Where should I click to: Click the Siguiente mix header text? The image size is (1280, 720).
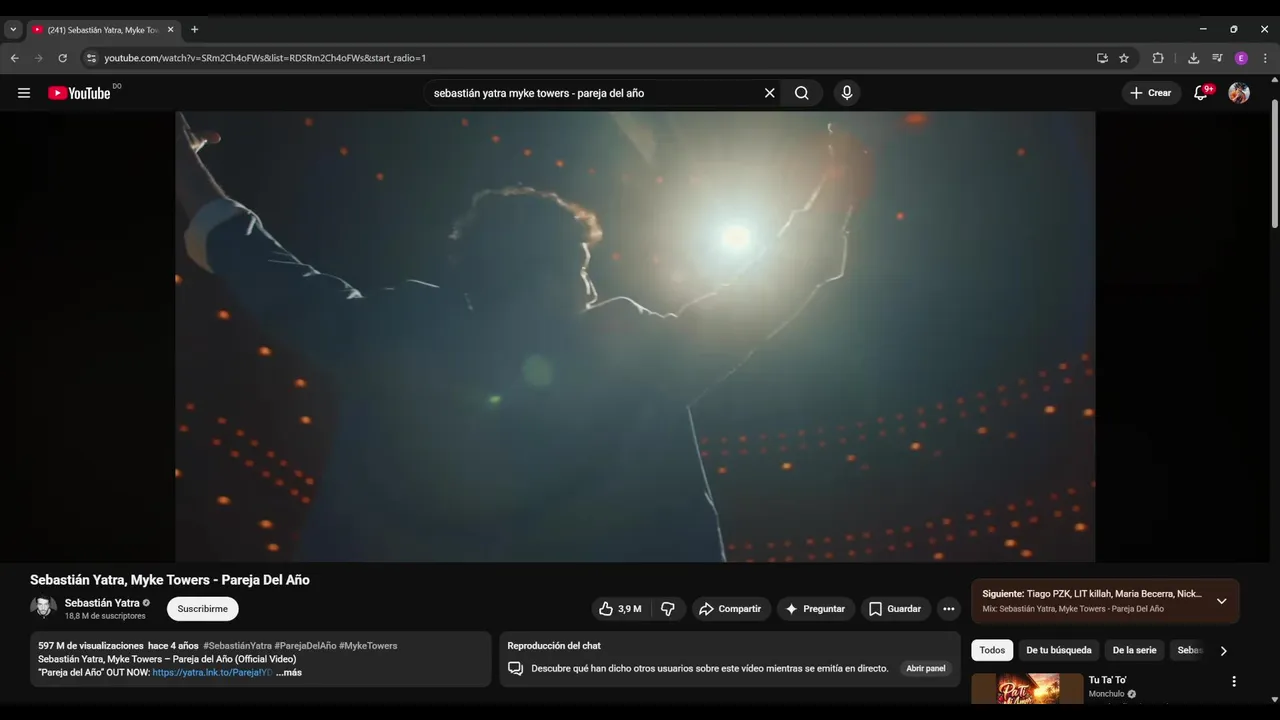(x=1092, y=594)
